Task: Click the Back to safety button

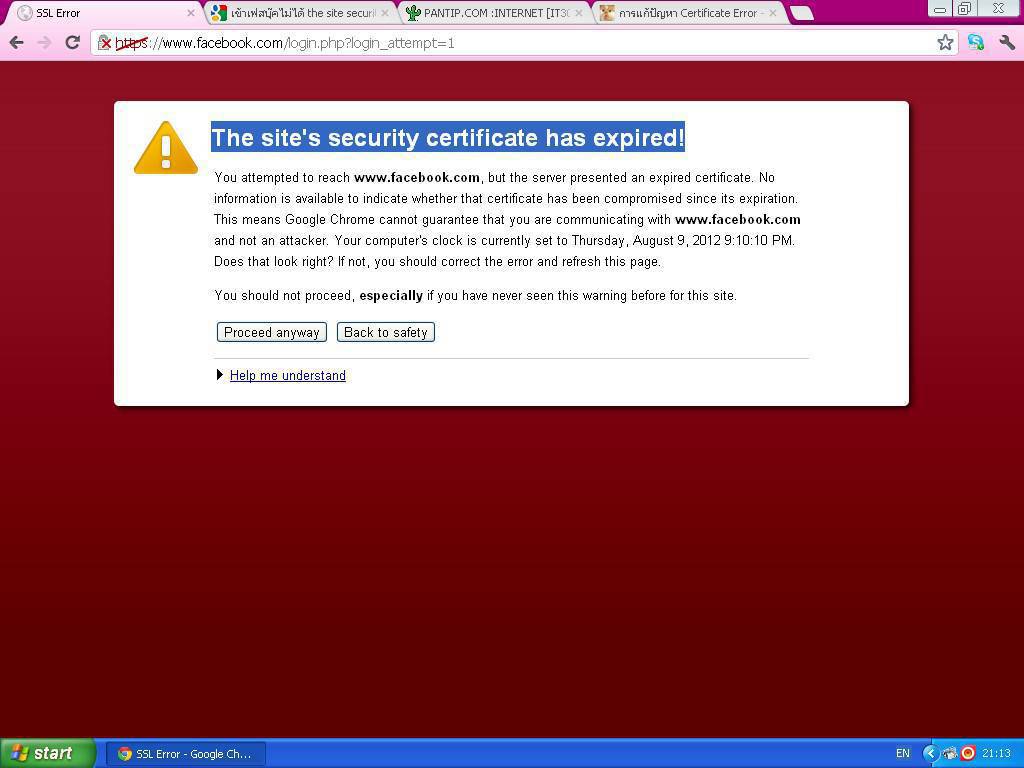Action: 385,332
